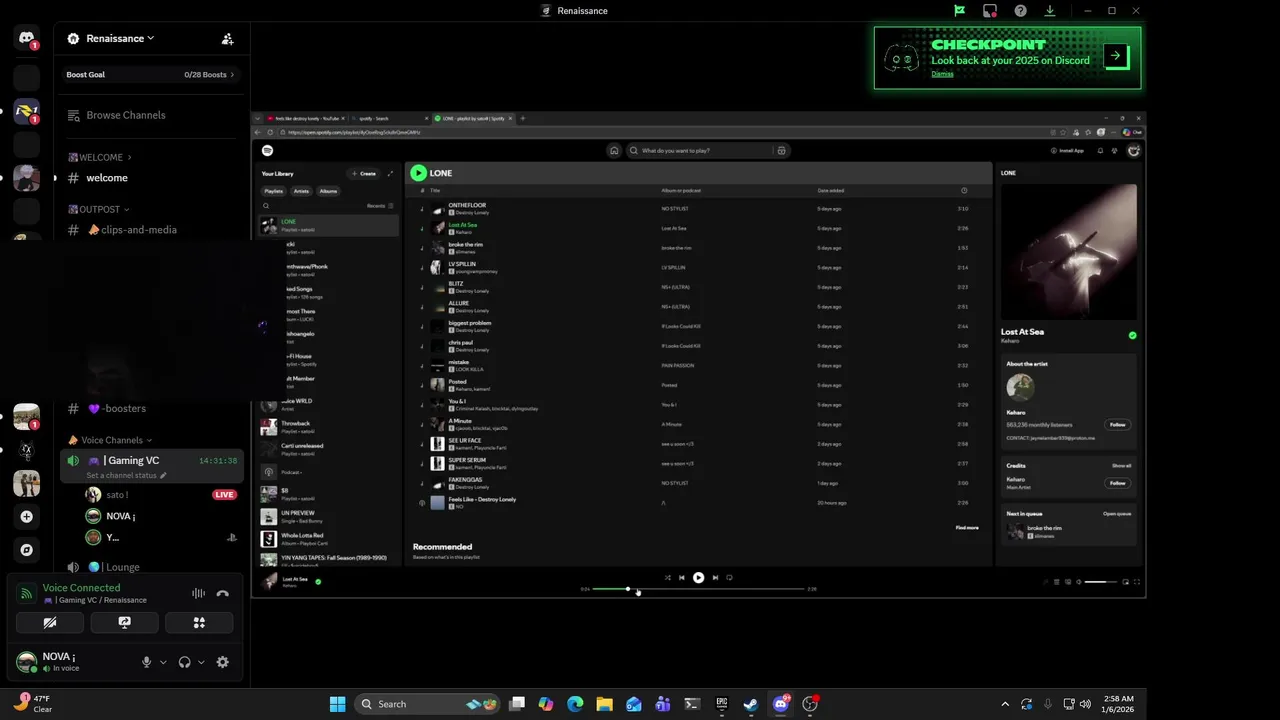Click the LIVE badge next to sato
This screenshot has width=1280, height=720.
coord(224,495)
